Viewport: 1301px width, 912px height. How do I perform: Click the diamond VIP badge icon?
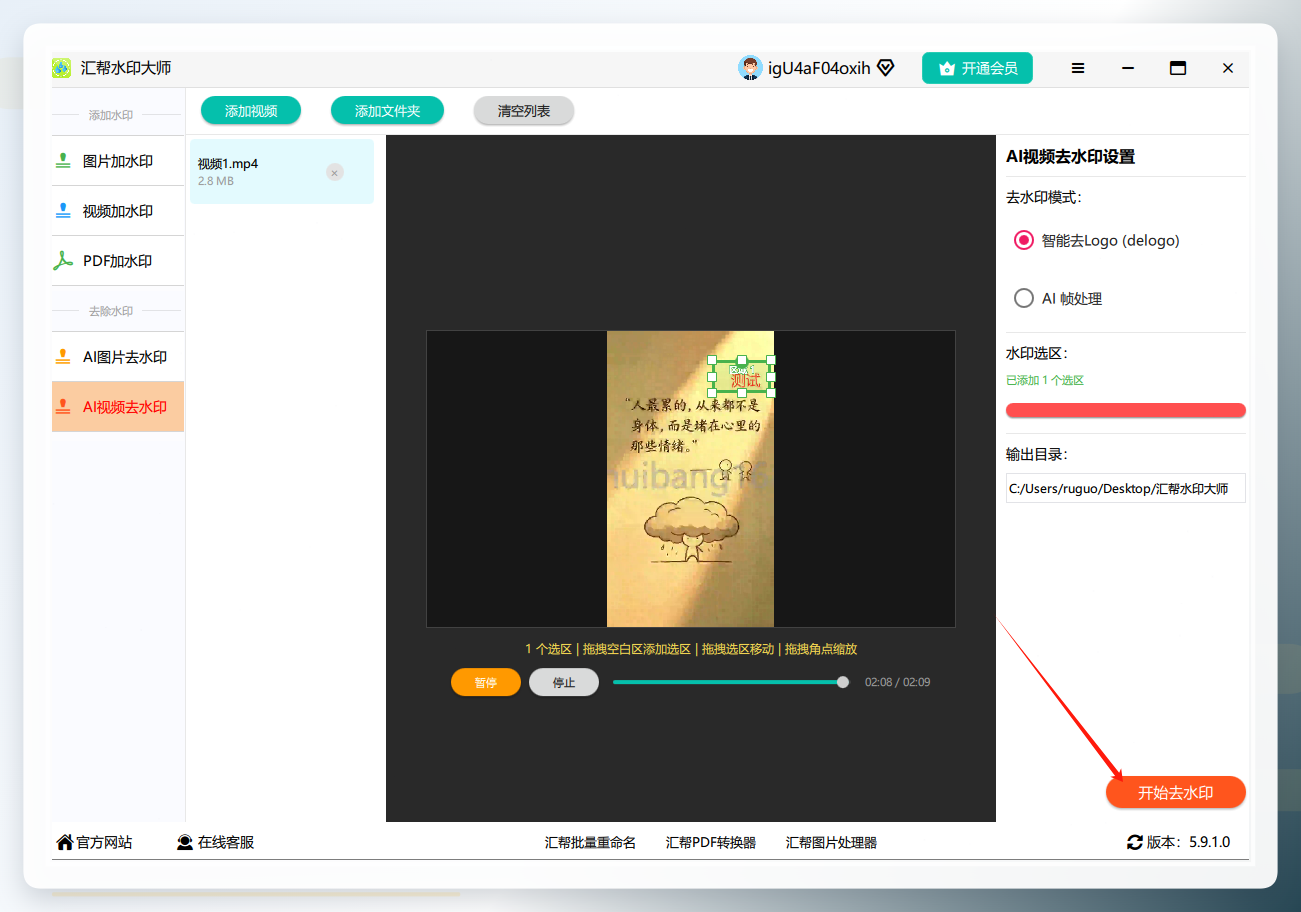(x=885, y=68)
